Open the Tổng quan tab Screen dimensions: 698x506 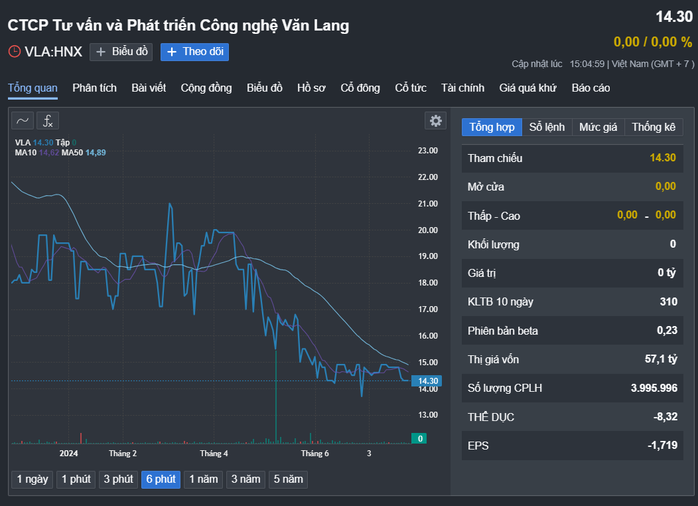[32, 88]
